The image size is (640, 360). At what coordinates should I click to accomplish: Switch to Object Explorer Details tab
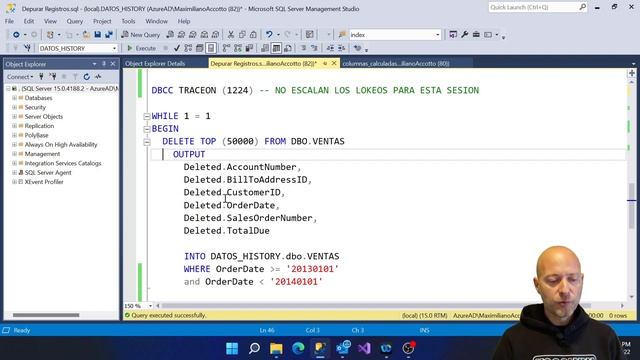coord(155,64)
